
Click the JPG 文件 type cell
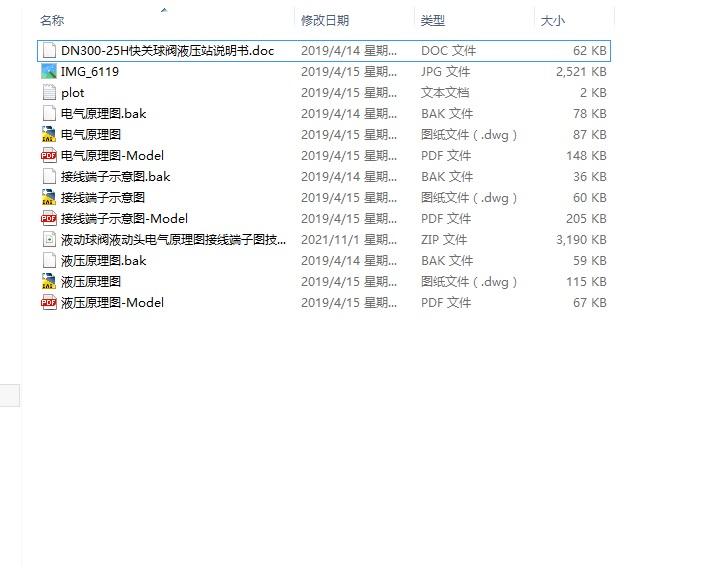pos(446,72)
